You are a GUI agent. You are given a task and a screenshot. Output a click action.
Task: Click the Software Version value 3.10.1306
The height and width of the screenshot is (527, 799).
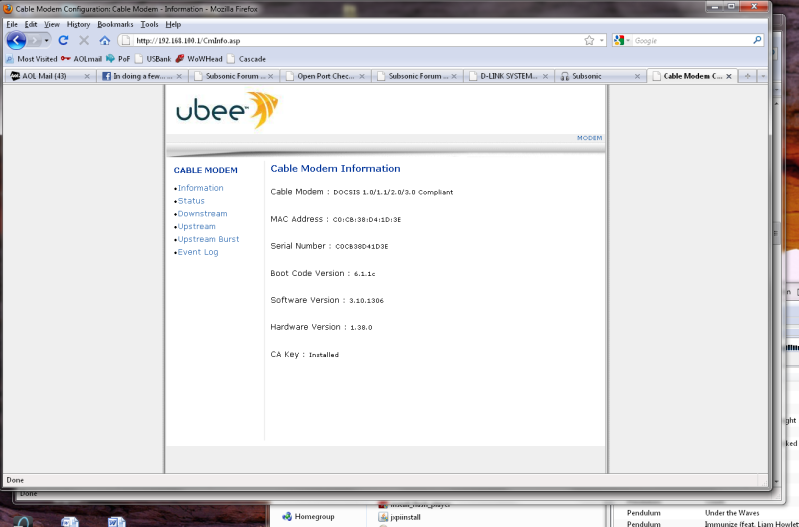(366, 301)
